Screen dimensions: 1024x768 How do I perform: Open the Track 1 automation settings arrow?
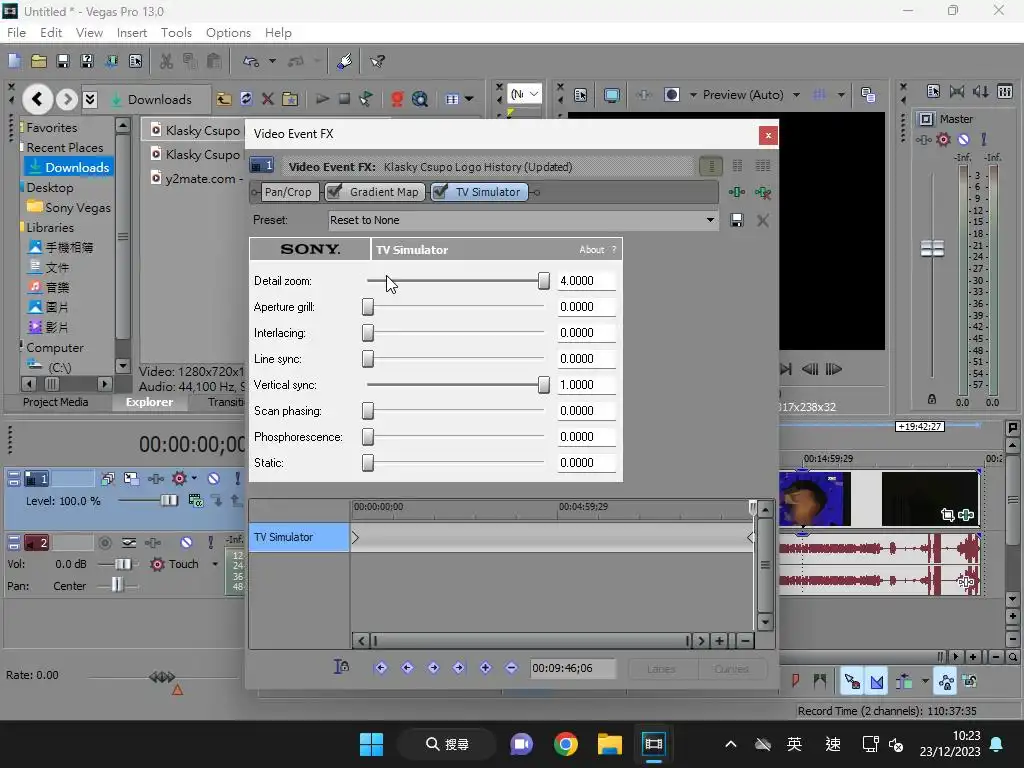[x=194, y=479]
